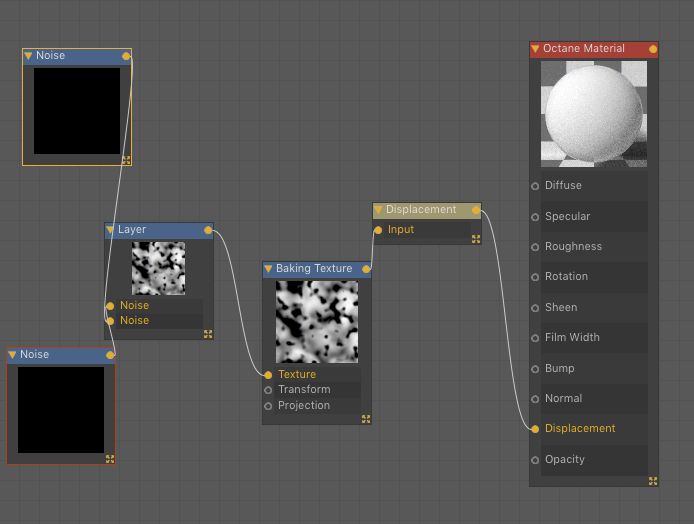Screen dimensions: 694x524
Task: Click the Baking Texture preview image
Action: click(x=317, y=322)
